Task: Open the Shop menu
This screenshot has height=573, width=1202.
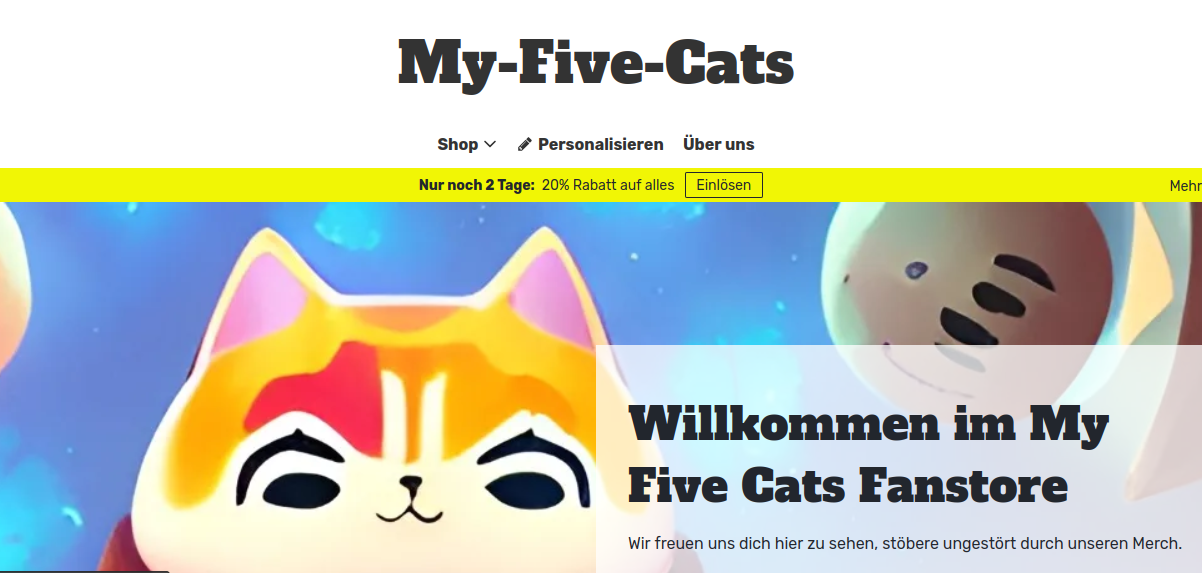Action: tap(466, 144)
